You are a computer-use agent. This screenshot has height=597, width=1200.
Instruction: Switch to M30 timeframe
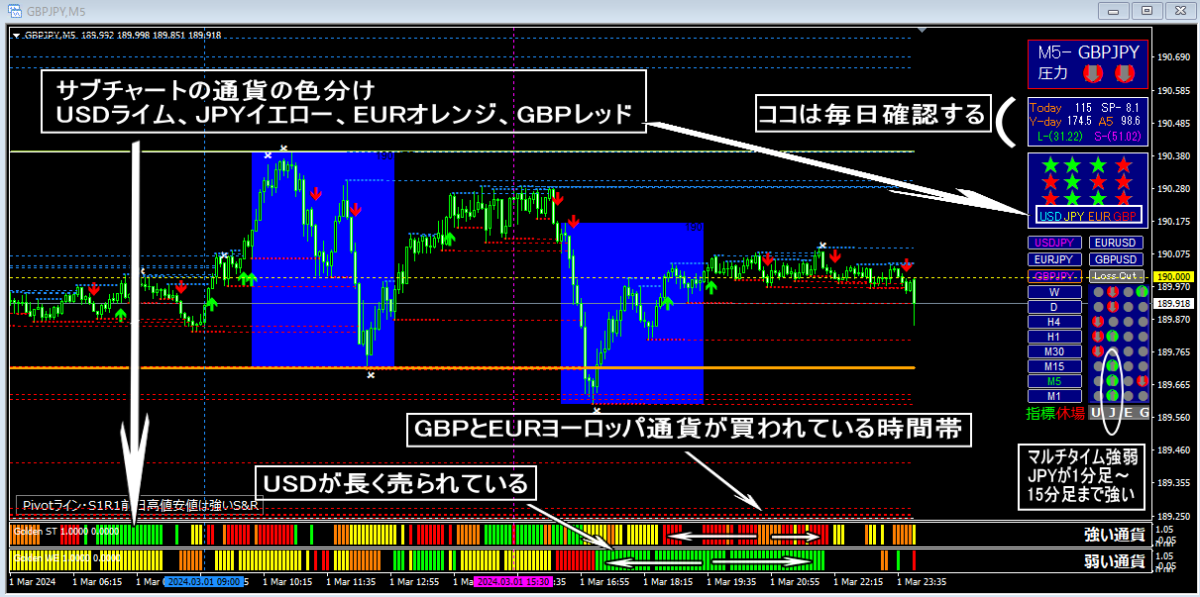[1054, 352]
